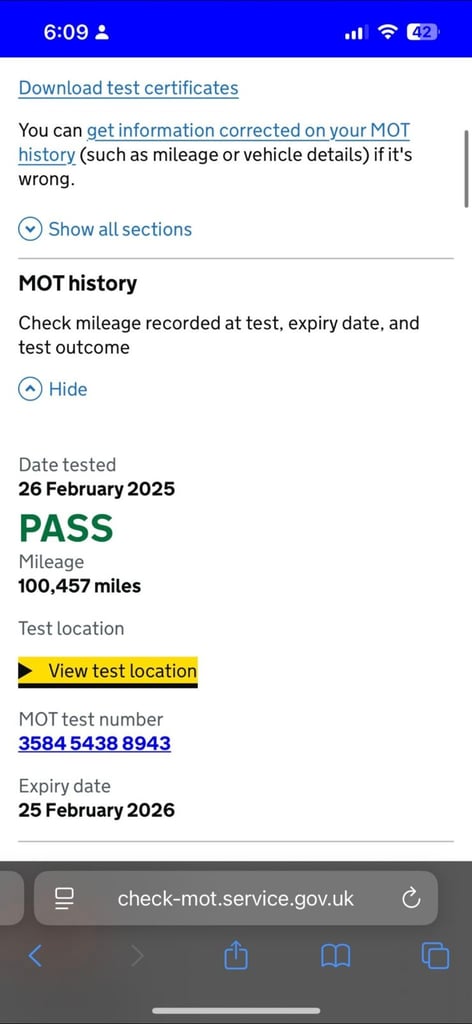Open Safari bookmarks book icon

[x=336, y=956]
